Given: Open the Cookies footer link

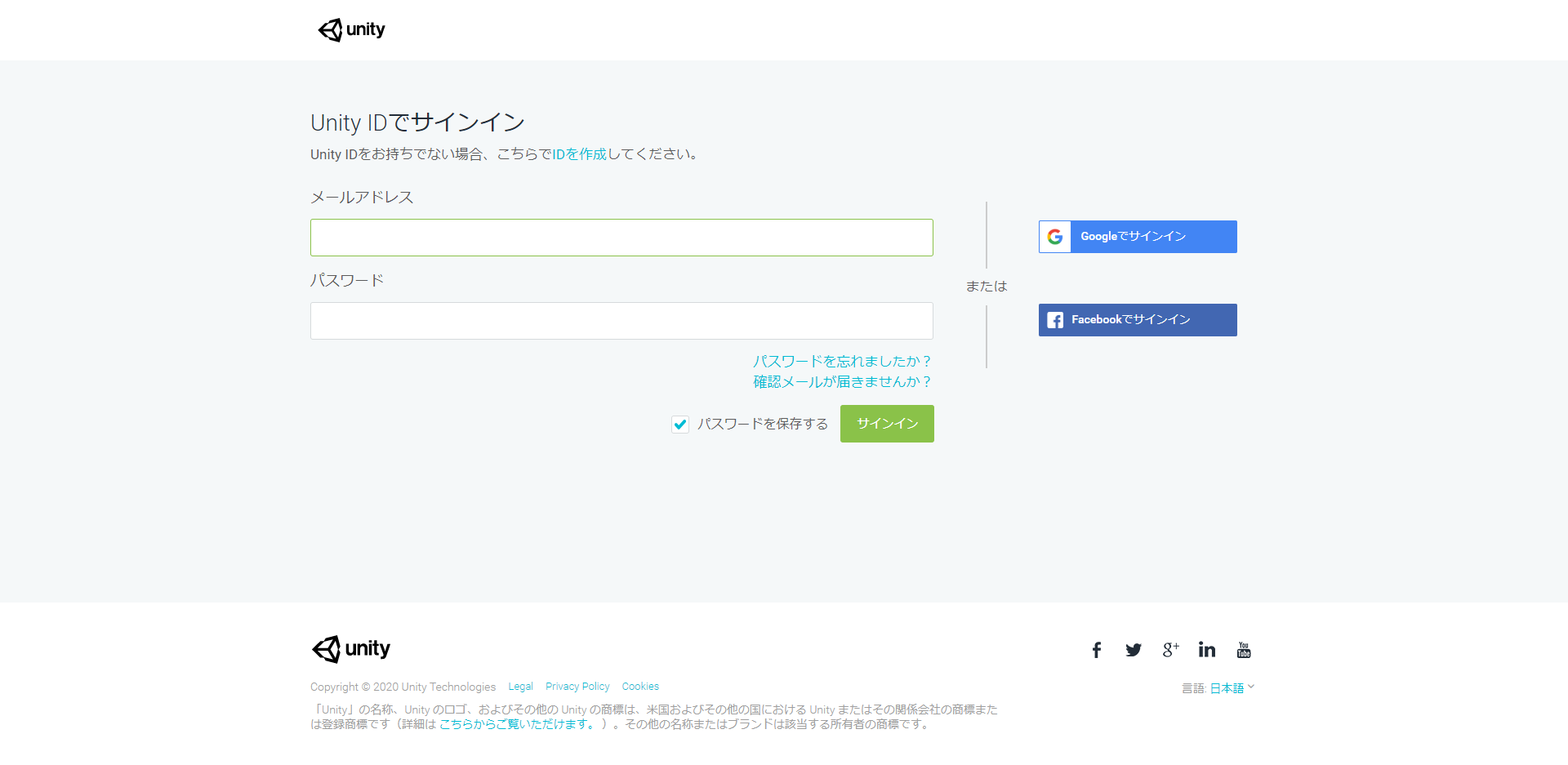Looking at the screenshot, I should pyautogui.click(x=640, y=687).
